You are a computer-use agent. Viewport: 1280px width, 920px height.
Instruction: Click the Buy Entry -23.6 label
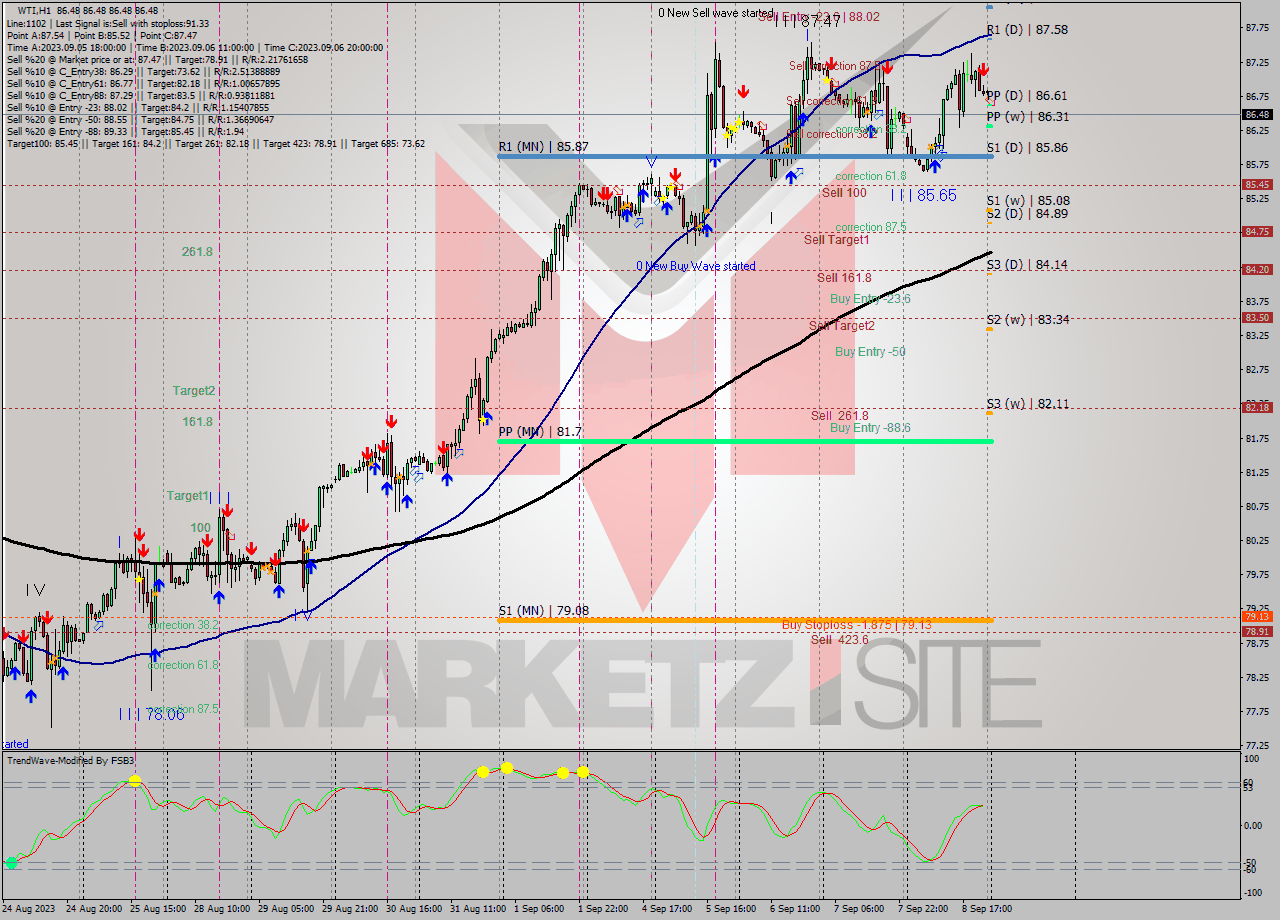coord(870,299)
